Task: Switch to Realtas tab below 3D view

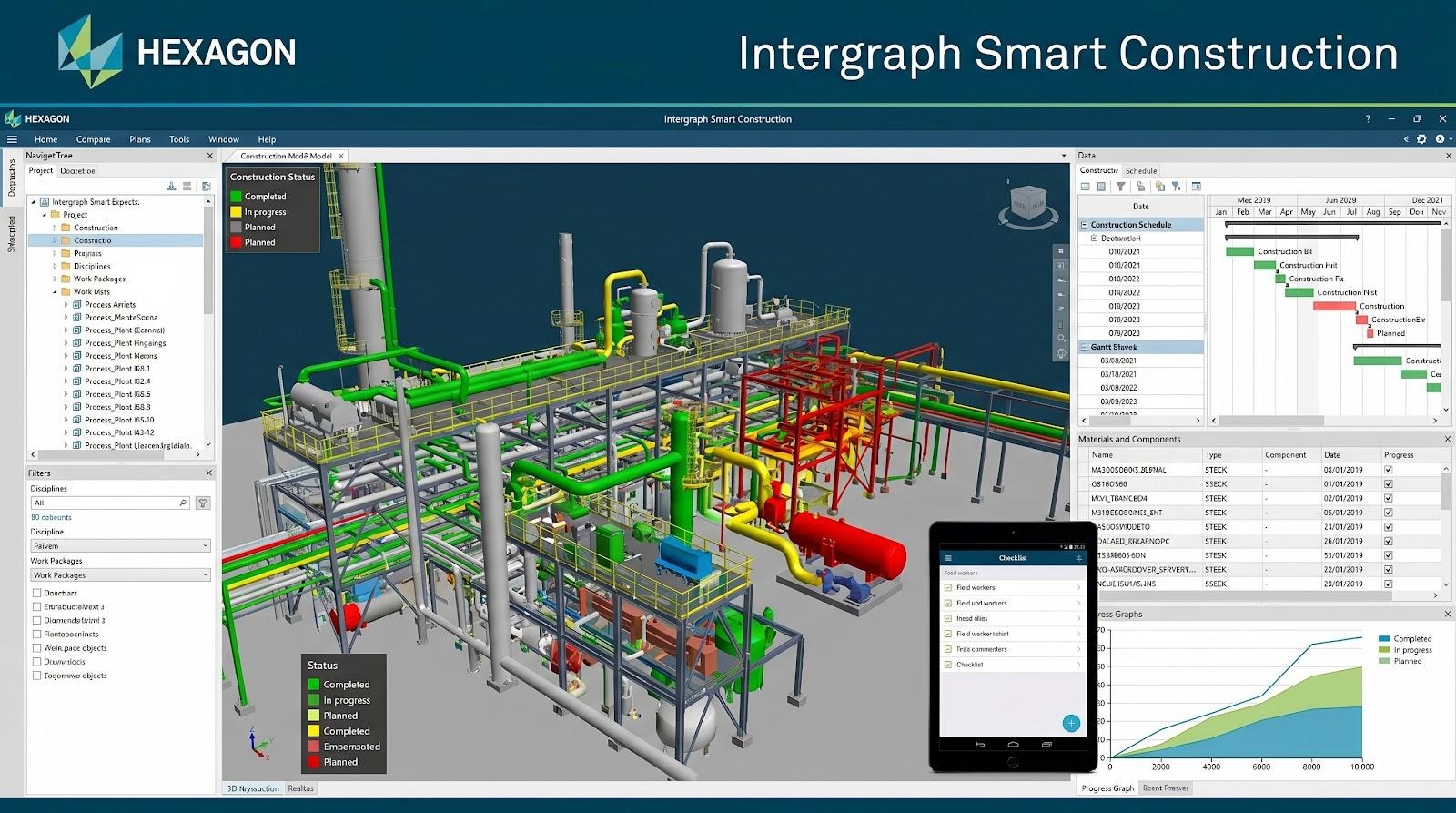Action: 300,788
